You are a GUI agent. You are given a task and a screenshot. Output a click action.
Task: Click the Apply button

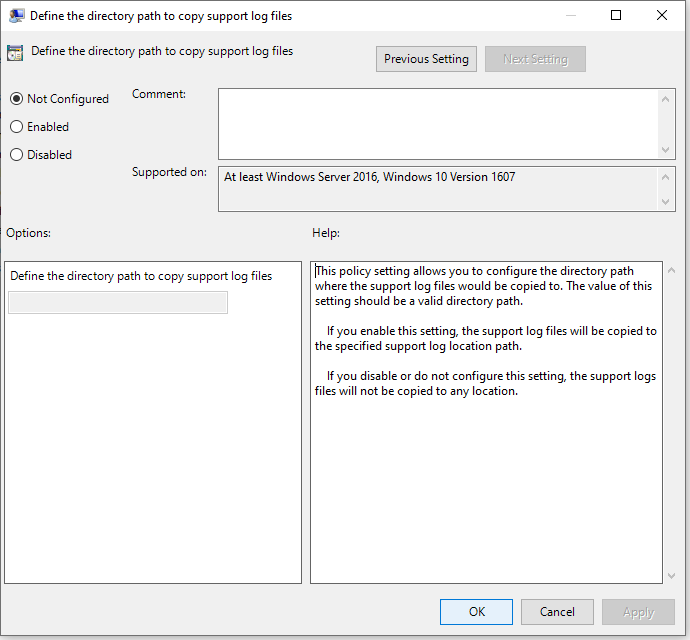[639, 612]
